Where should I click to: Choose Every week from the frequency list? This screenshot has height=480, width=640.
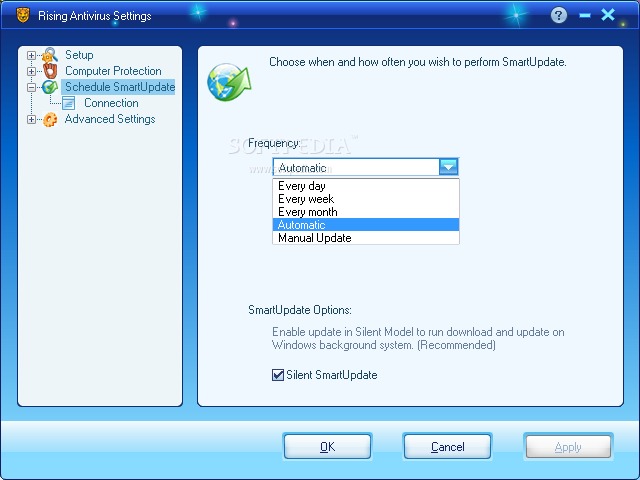pos(366,199)
